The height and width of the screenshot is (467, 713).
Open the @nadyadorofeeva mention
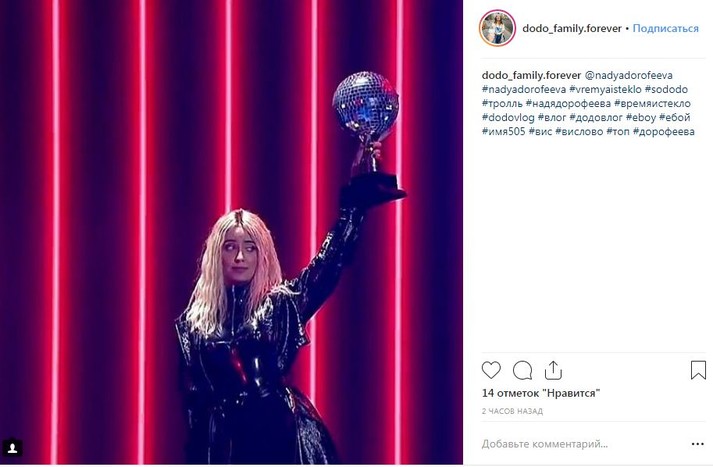[x=628, y=75]
